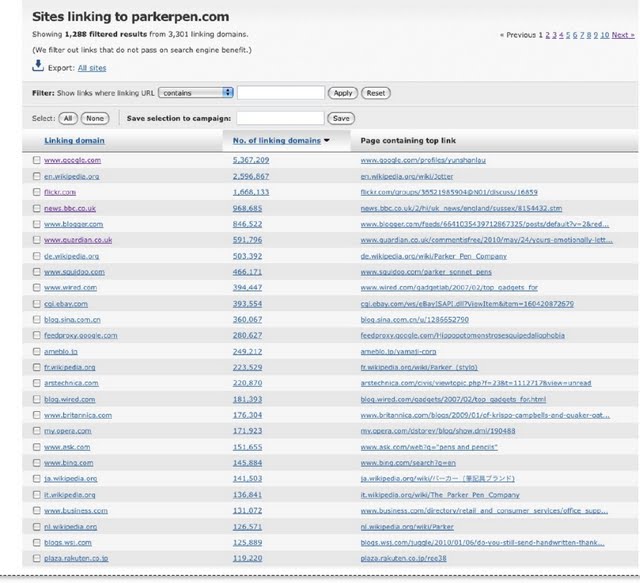Viewport: 640px width, 583px height.
Task: Open feedproxy.google.com domain link
Action: pos(81,335)
